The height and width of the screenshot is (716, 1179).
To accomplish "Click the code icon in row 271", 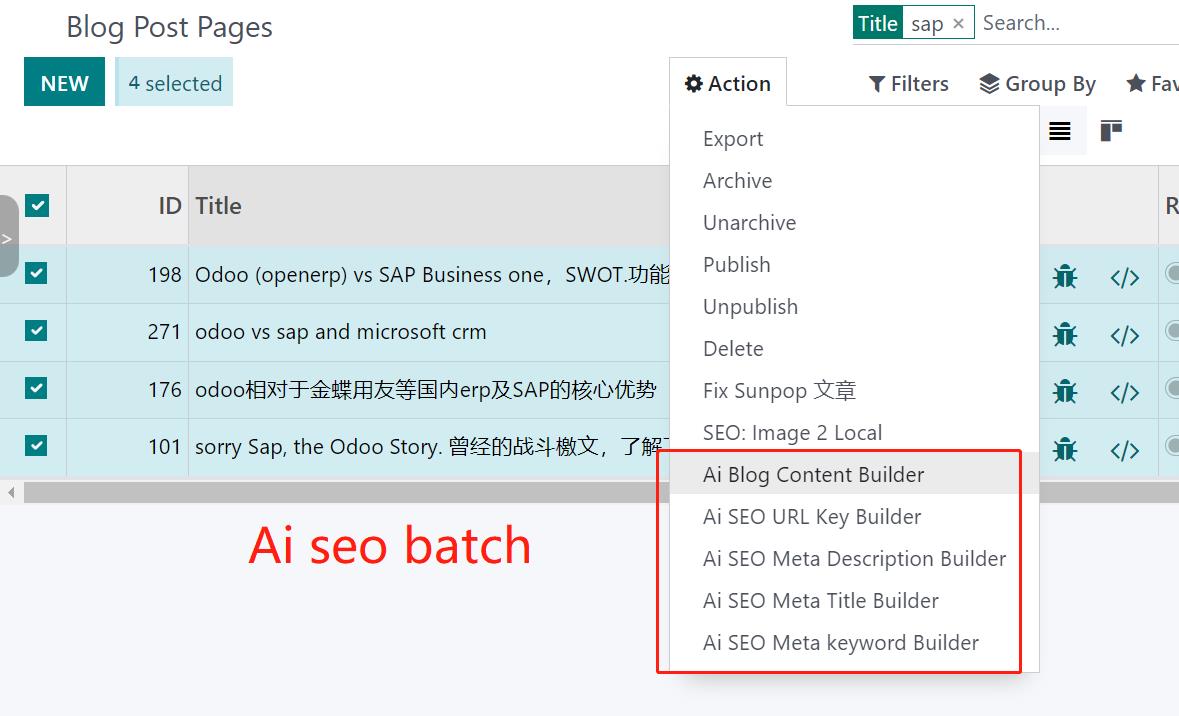I will pos(1125,335).
